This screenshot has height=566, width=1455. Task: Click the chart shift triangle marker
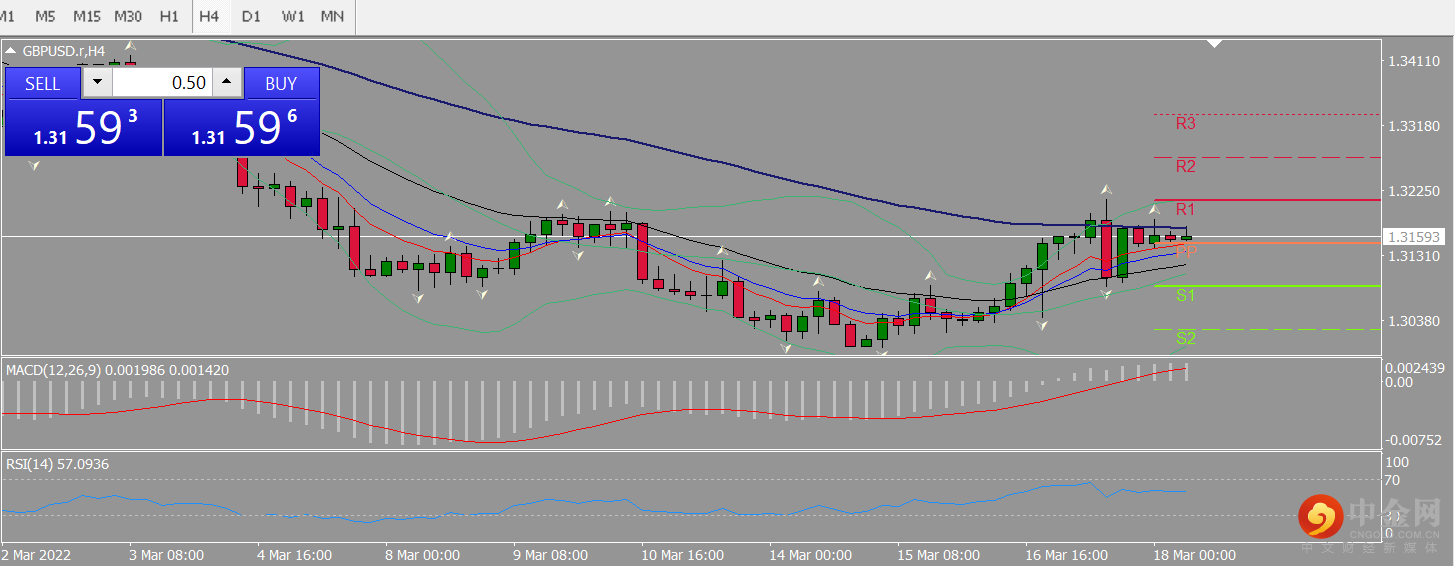point(1215,44)
